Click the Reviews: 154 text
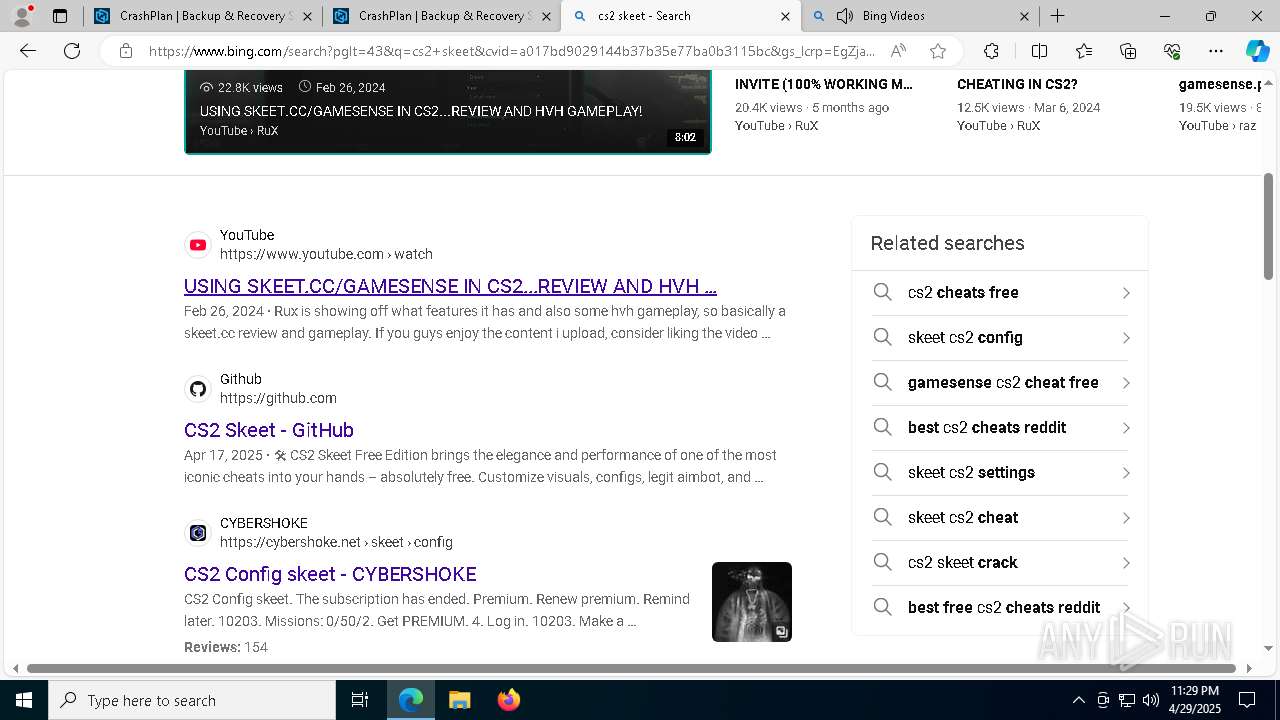This screenshot has width=1280, height=720. (226, 647)
